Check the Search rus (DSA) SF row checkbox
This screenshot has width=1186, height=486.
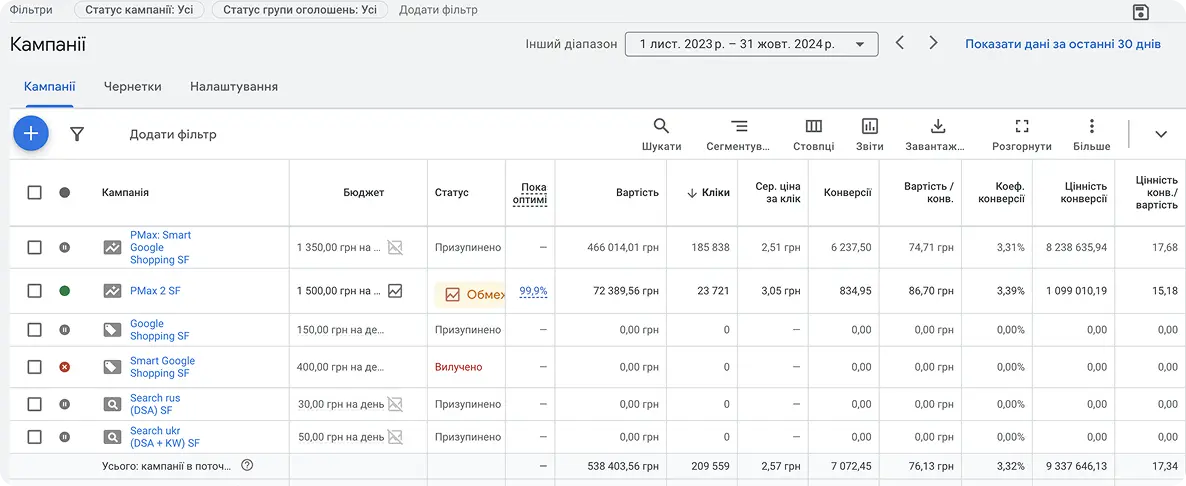[35, 404]
